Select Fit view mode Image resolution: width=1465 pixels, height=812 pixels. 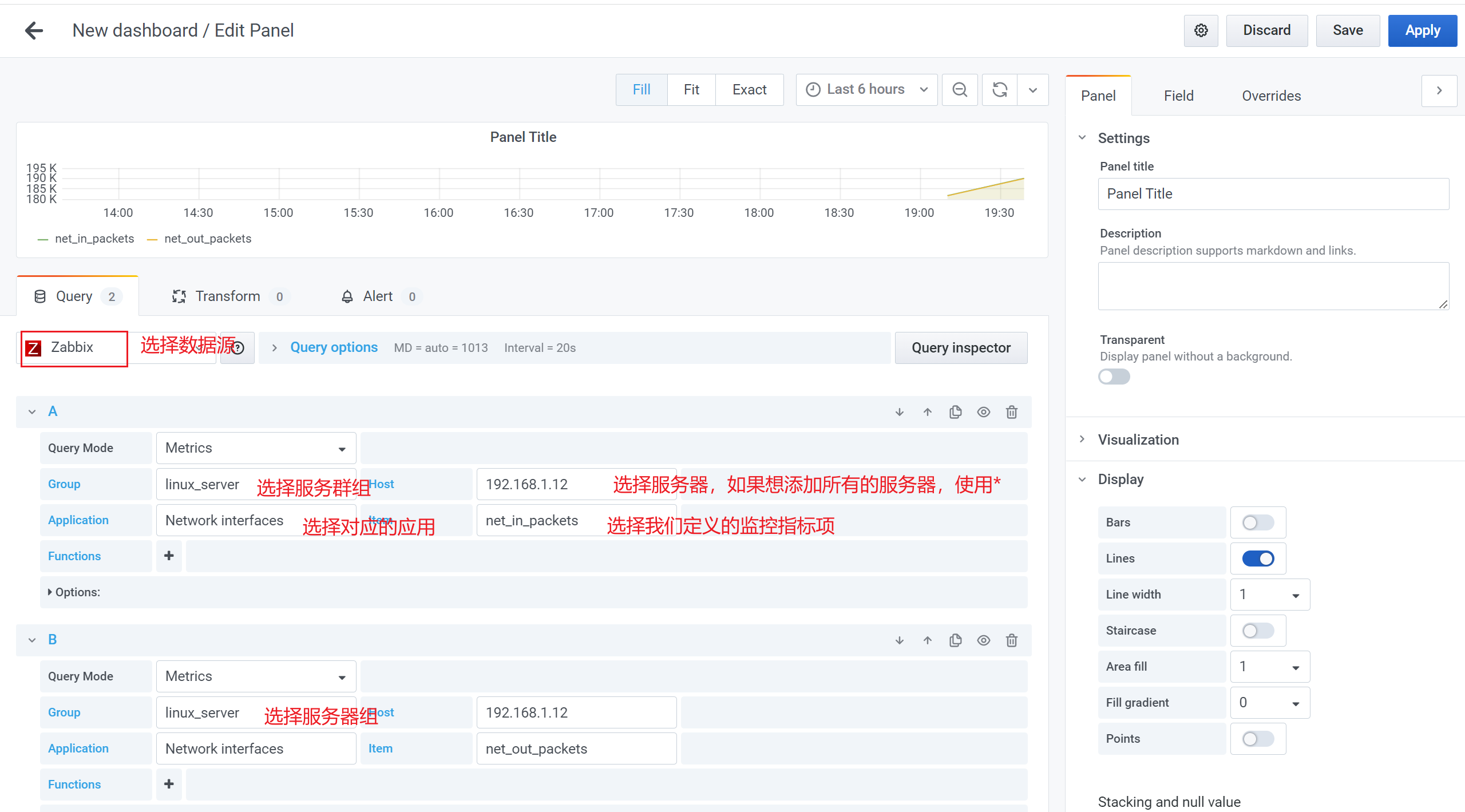[x=691, y=90]
